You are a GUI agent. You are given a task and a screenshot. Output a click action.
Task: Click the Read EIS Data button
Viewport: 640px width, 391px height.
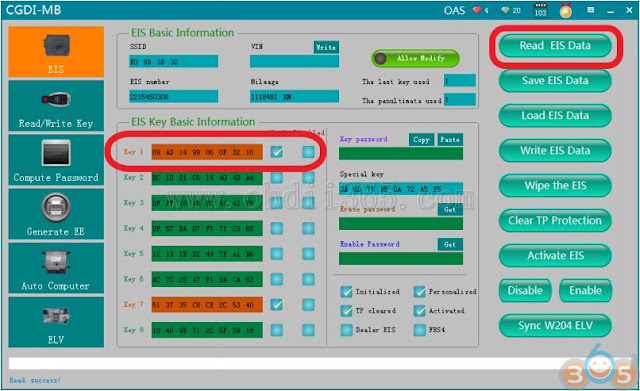[x=555, y=45]
